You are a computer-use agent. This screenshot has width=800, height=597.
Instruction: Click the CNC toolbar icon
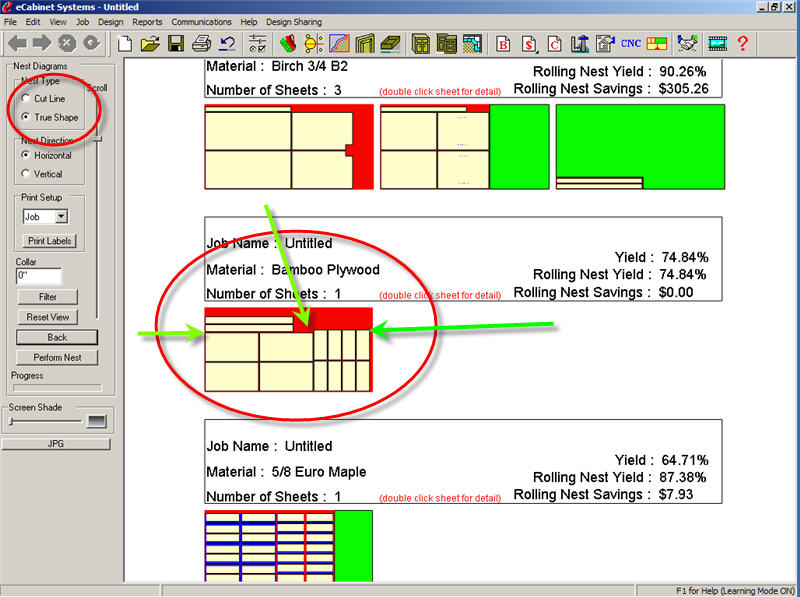[x=631, y=44]
